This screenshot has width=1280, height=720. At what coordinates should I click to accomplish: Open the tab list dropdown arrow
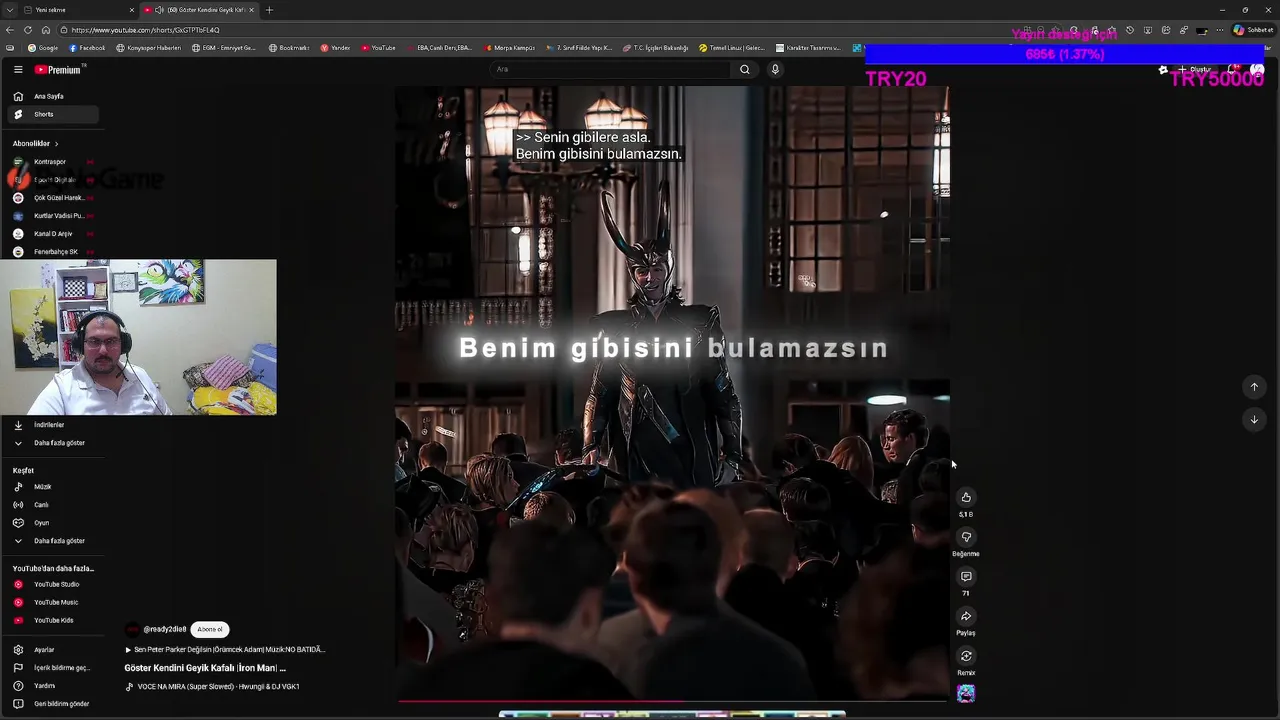pos(9,10)
